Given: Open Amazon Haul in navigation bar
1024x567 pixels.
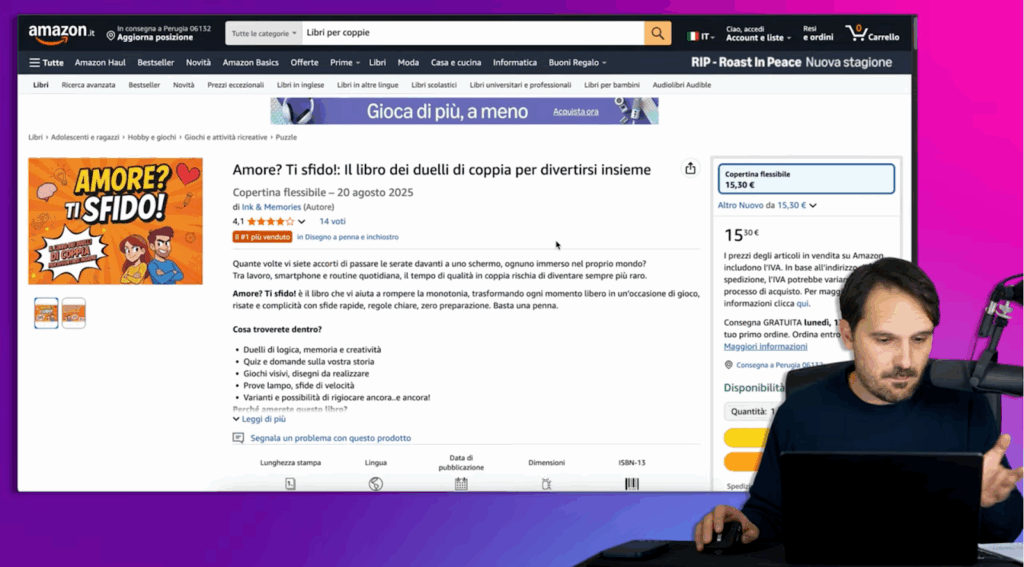Looking at the screenshot, I should click(x=100, y=63).
